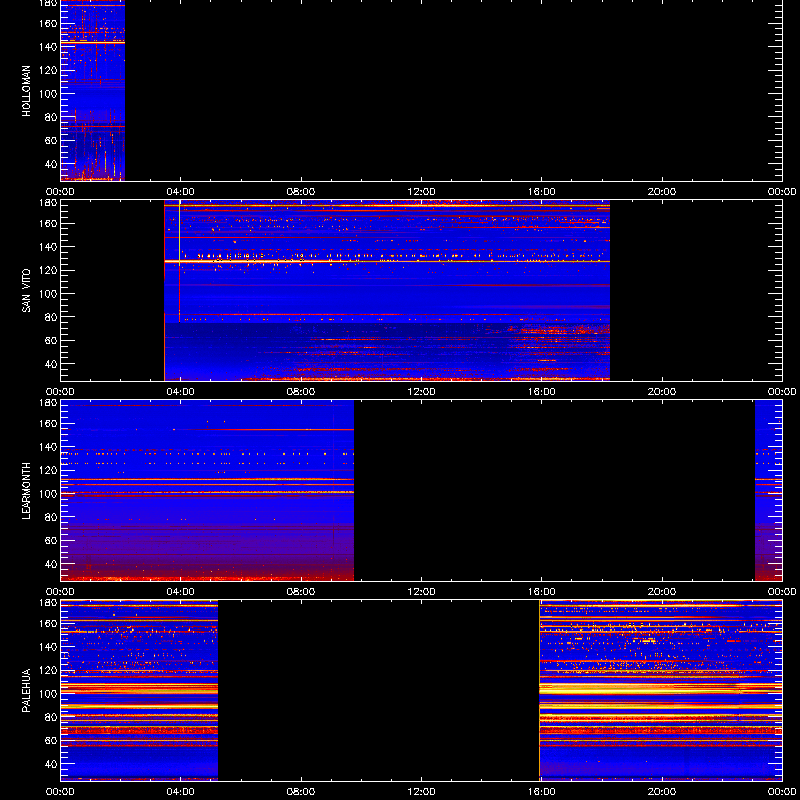Select Palehua spectrogram block ending near 05:00
Image resolution: width=800 pixels, height=800 pixels.
139,690
